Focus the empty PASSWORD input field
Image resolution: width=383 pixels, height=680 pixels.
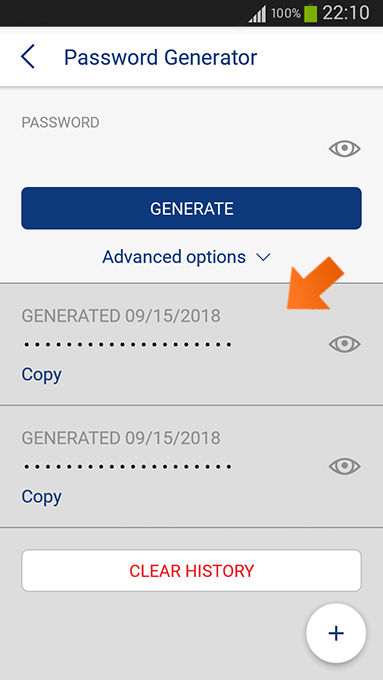[171, 149]
